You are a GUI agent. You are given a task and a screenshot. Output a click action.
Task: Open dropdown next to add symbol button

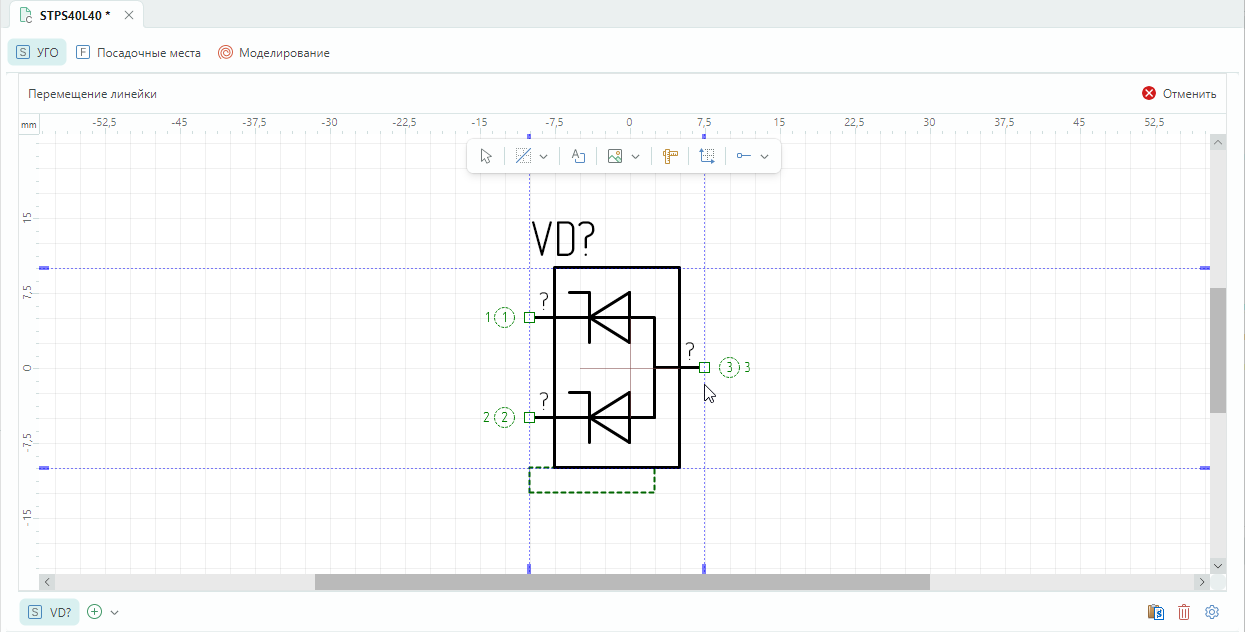114,612
